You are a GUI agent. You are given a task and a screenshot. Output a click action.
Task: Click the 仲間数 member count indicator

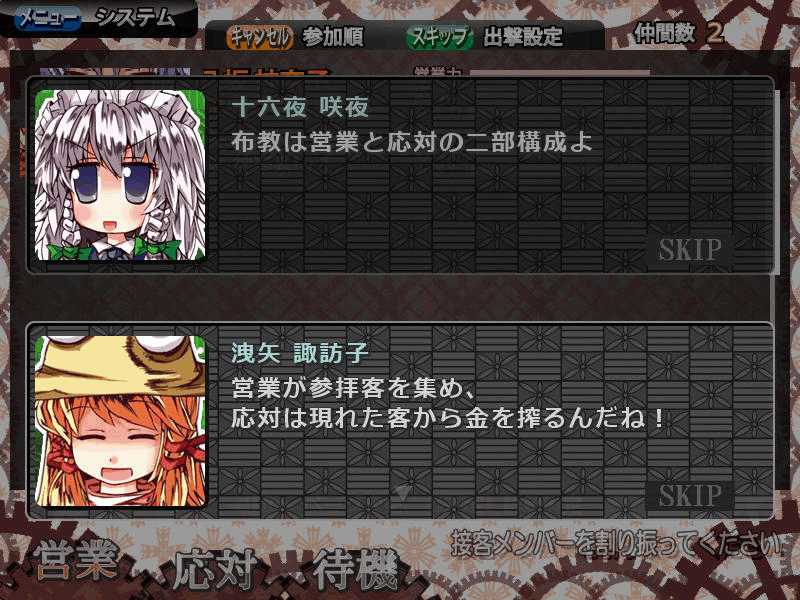coord(678,33)
